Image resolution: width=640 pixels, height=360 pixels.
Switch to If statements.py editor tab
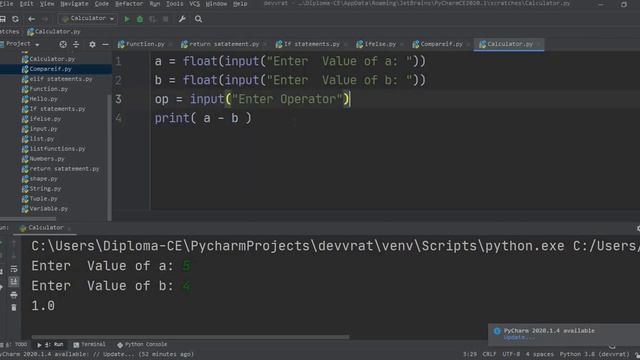click(x=310, y=44)
